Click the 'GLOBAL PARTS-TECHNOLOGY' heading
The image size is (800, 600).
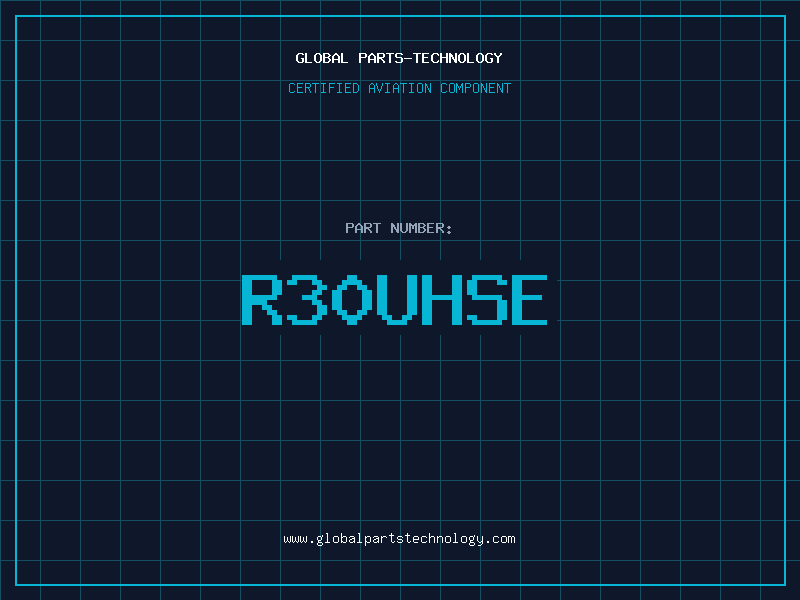pos(399,58)
